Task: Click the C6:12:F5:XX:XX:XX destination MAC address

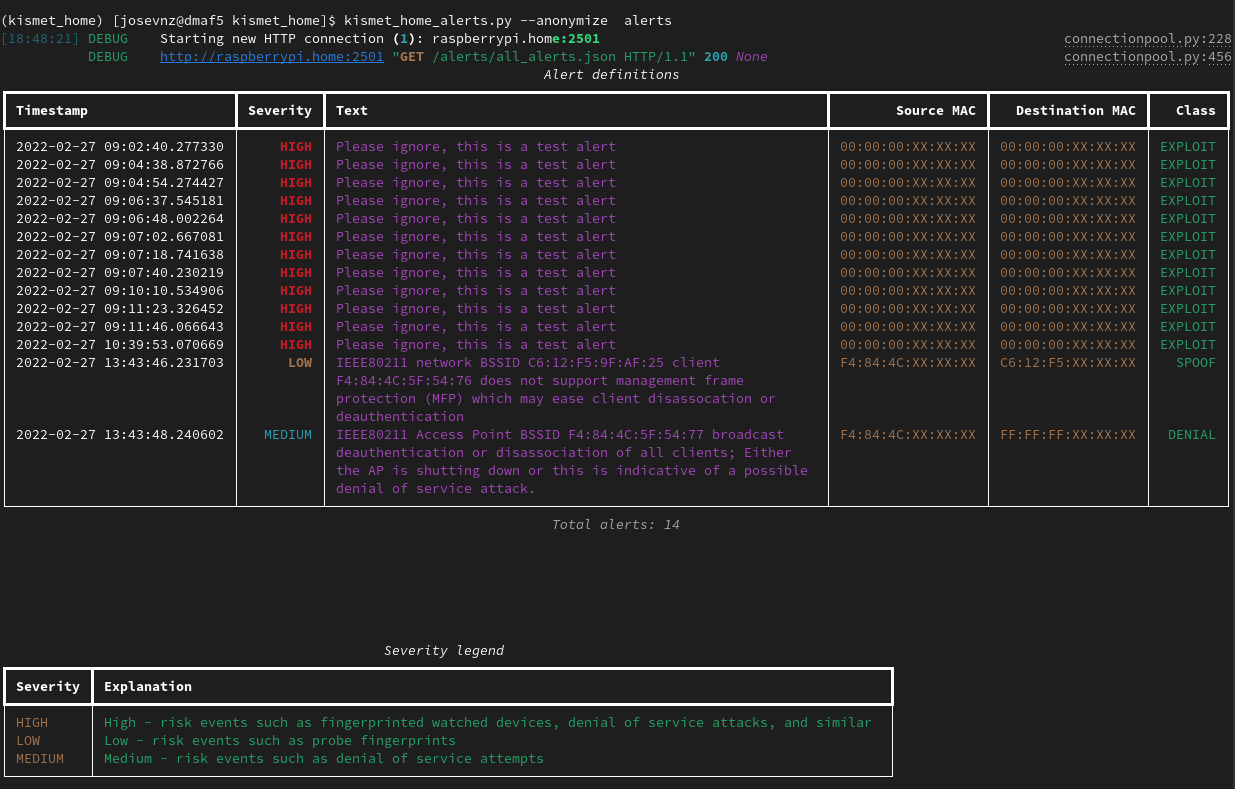Action: coord(1068,363)
